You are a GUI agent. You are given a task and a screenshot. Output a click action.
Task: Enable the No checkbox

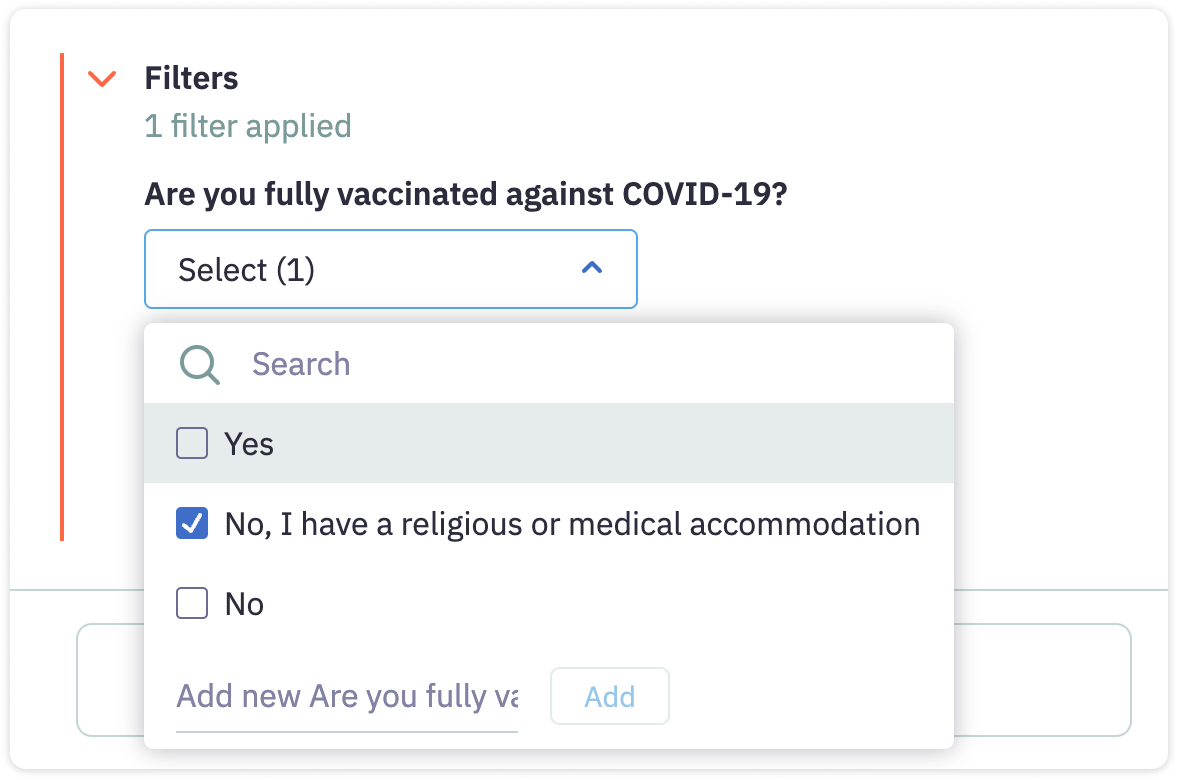192,603
